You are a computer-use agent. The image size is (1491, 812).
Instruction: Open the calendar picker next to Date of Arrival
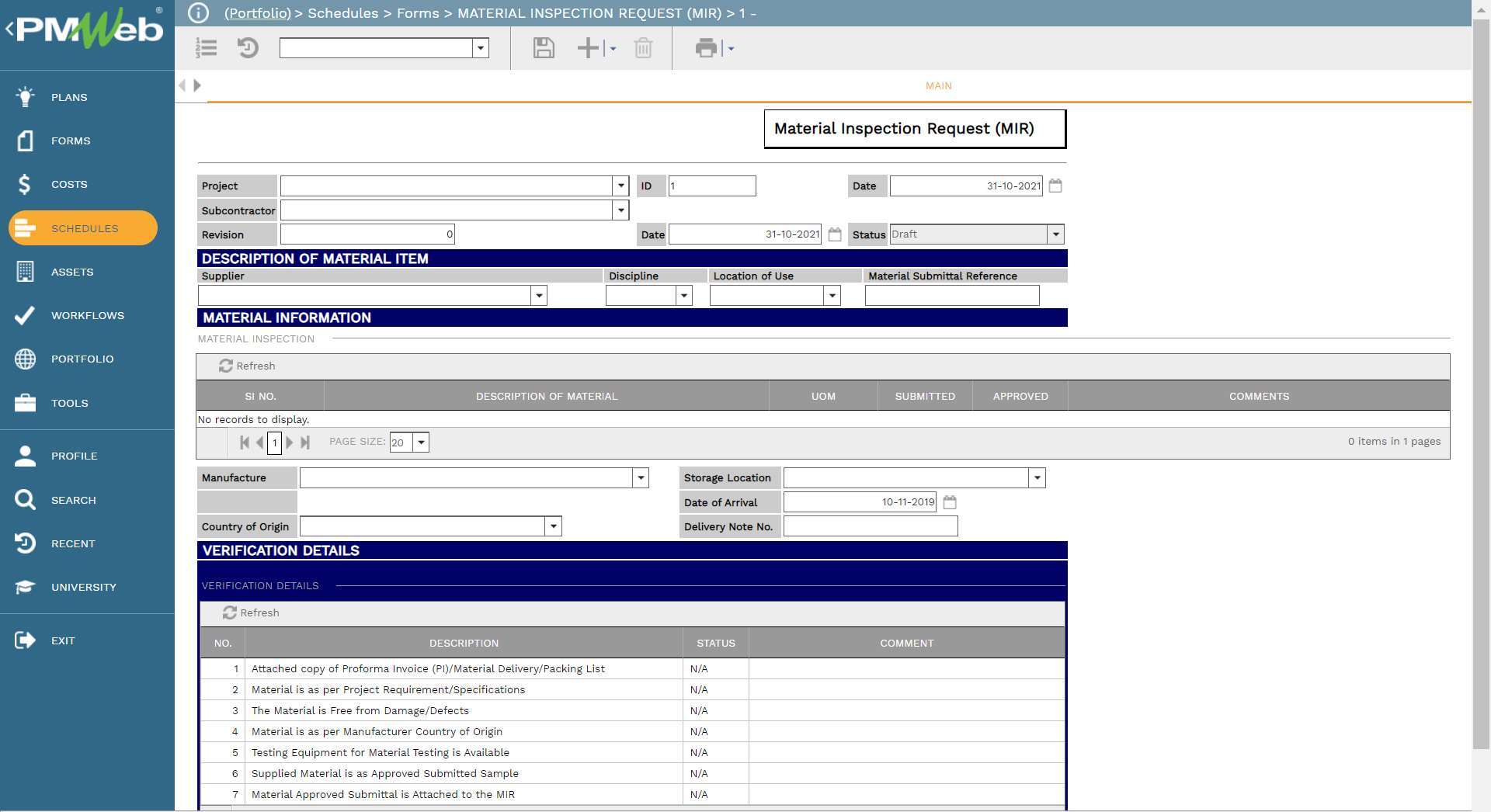[951, 502]
